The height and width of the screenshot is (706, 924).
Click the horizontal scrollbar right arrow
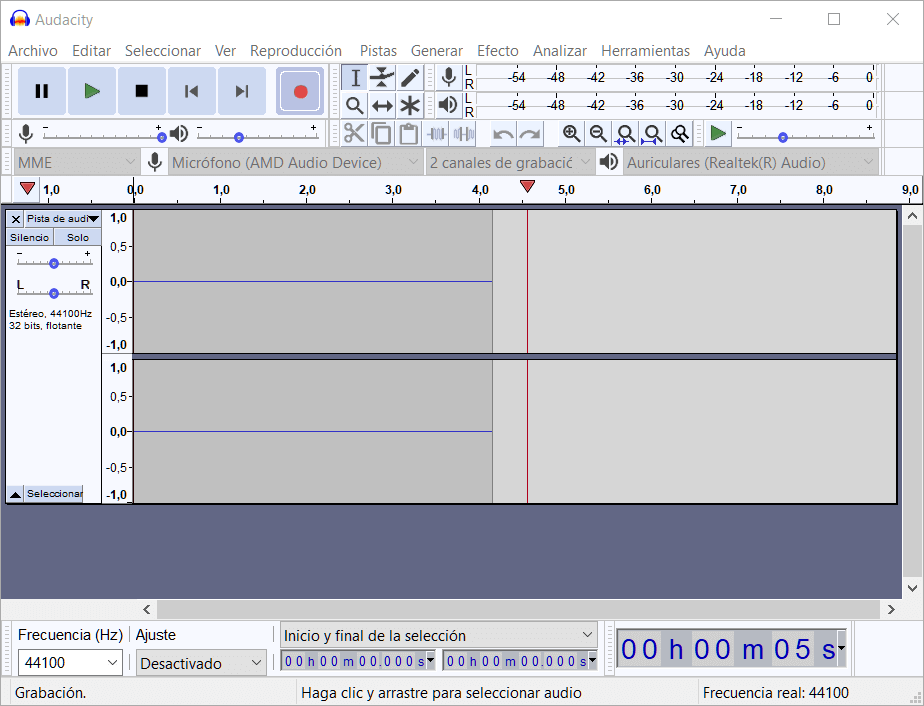[x=891, y=609]
